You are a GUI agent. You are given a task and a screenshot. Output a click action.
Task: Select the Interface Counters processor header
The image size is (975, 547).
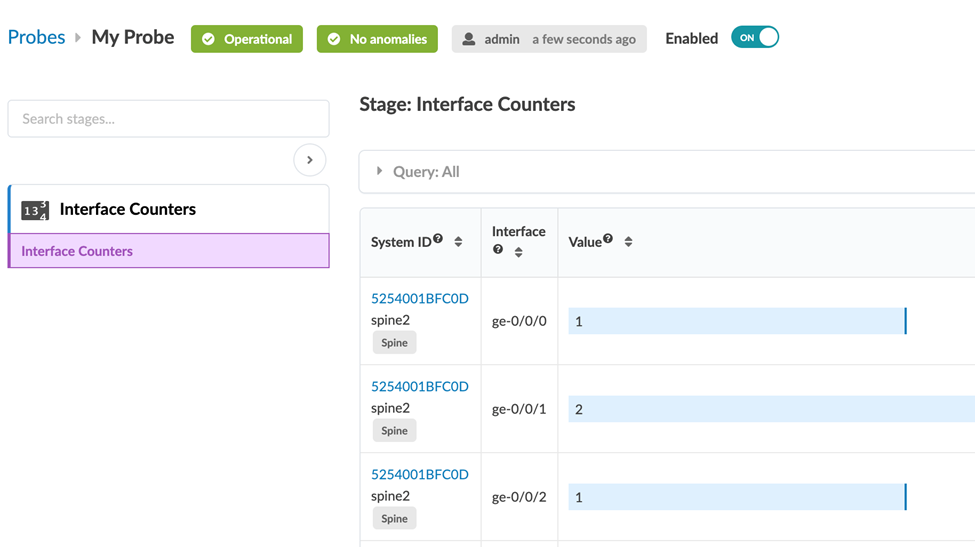click(x=128, y=209)
